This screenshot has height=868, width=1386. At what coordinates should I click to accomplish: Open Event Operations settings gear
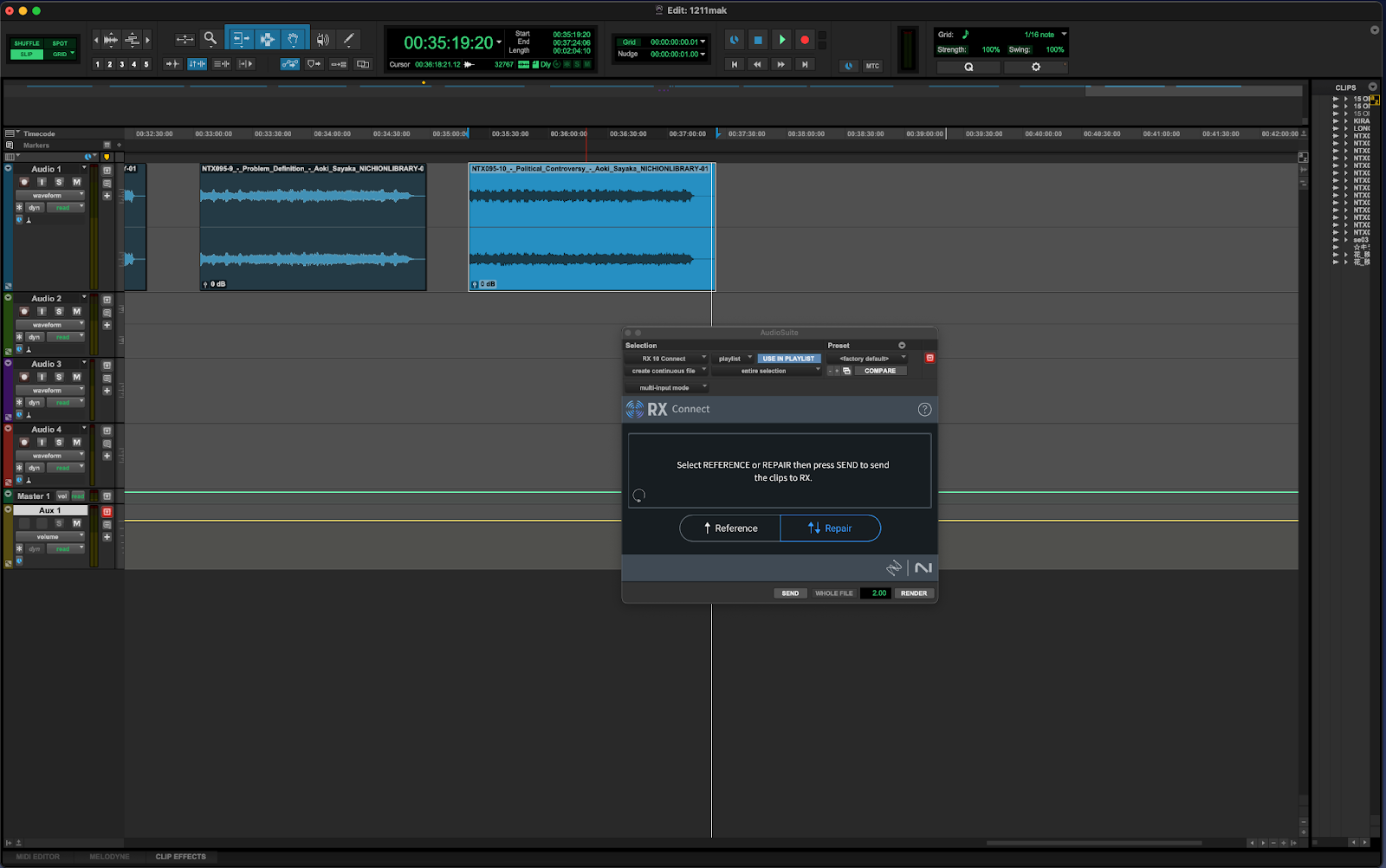click(x=1036, y=67)
